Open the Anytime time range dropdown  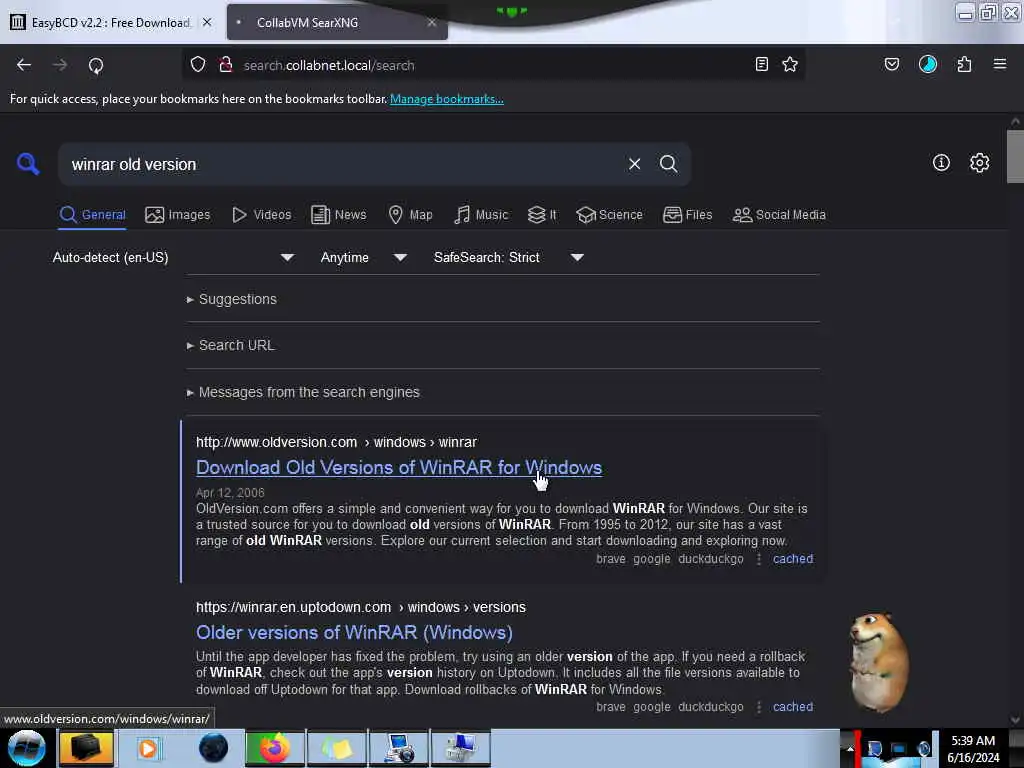coord(363,257)
